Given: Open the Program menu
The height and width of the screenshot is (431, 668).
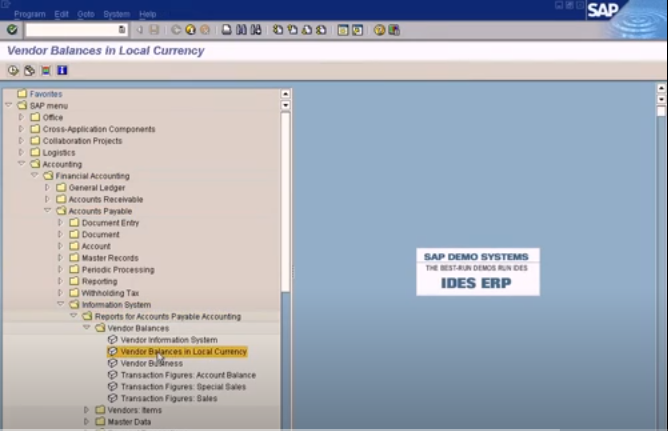Looking at the screenshot, I should click(x=30, y=14).
